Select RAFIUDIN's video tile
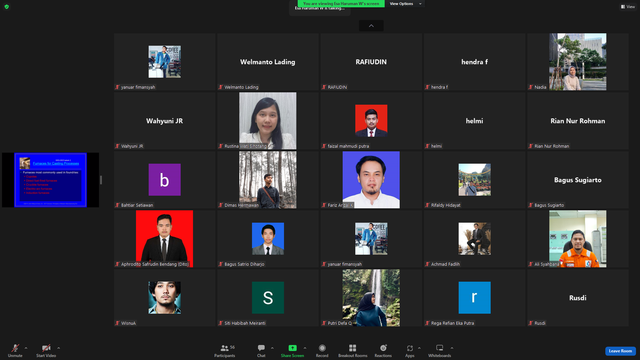 click(371, 62)
